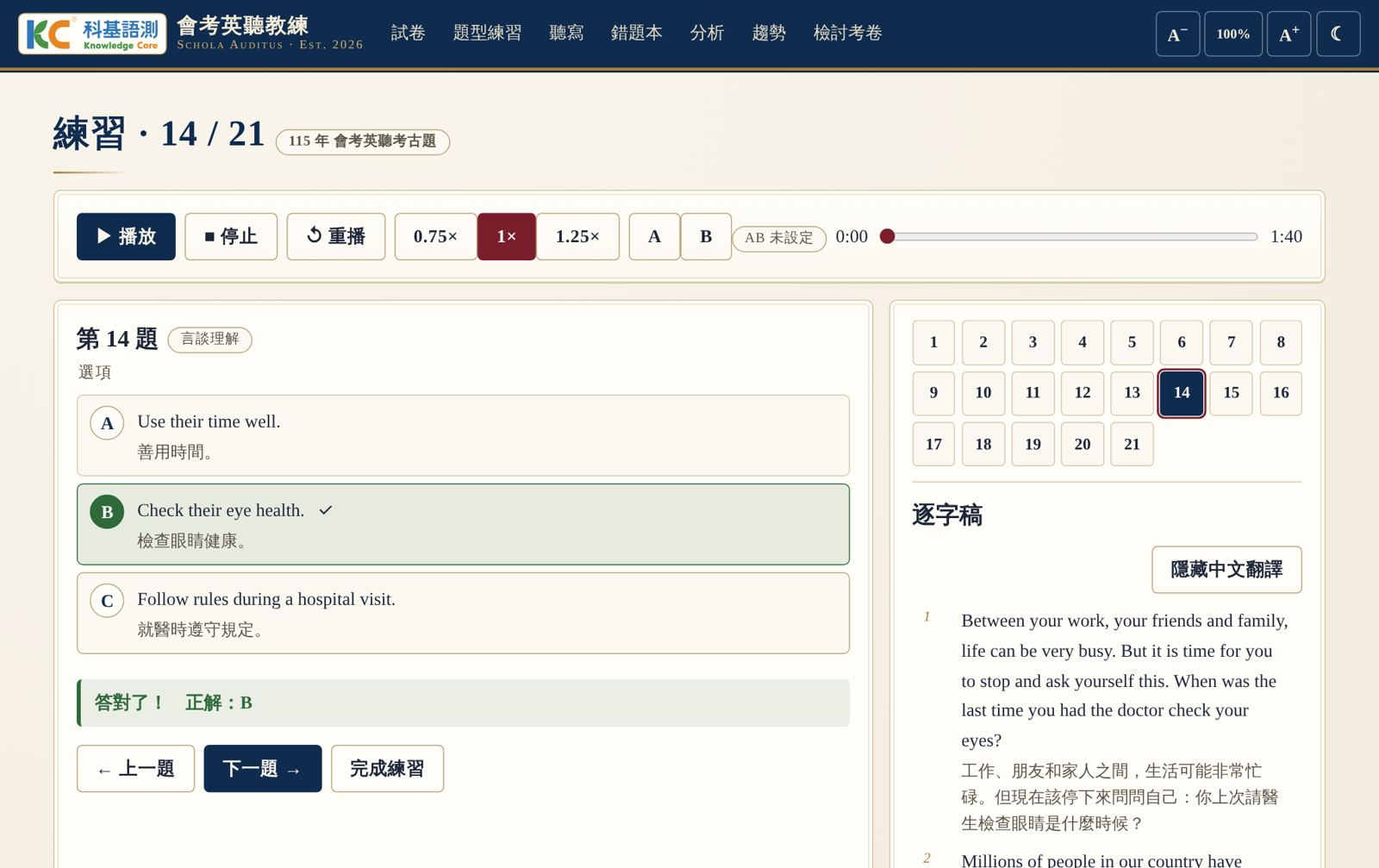The image size is (1379, 868).
Task: Choose option C: Follow rules during hospital visit
Action: click(463, 613)
